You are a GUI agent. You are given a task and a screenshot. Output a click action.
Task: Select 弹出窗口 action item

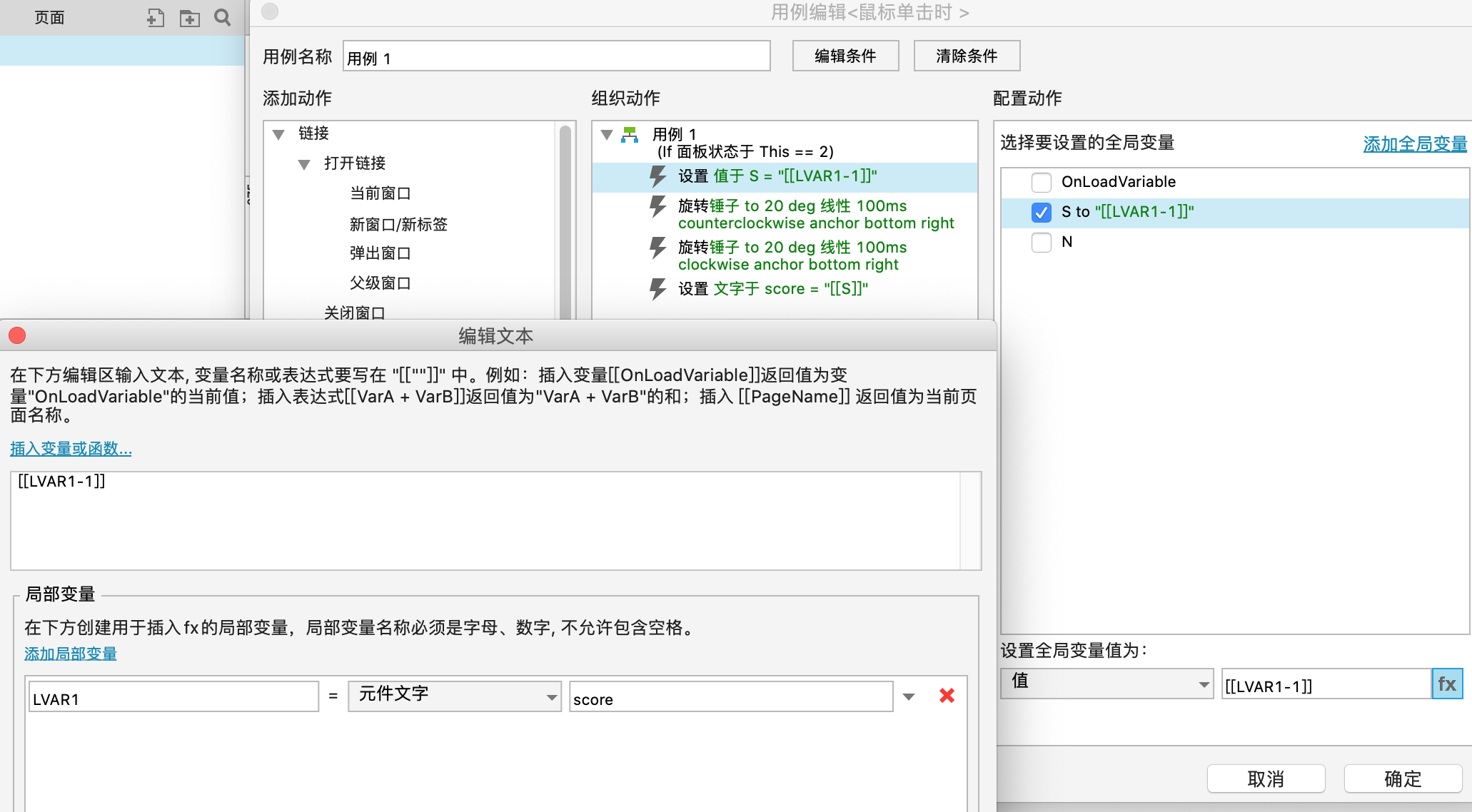click(380, 253)
